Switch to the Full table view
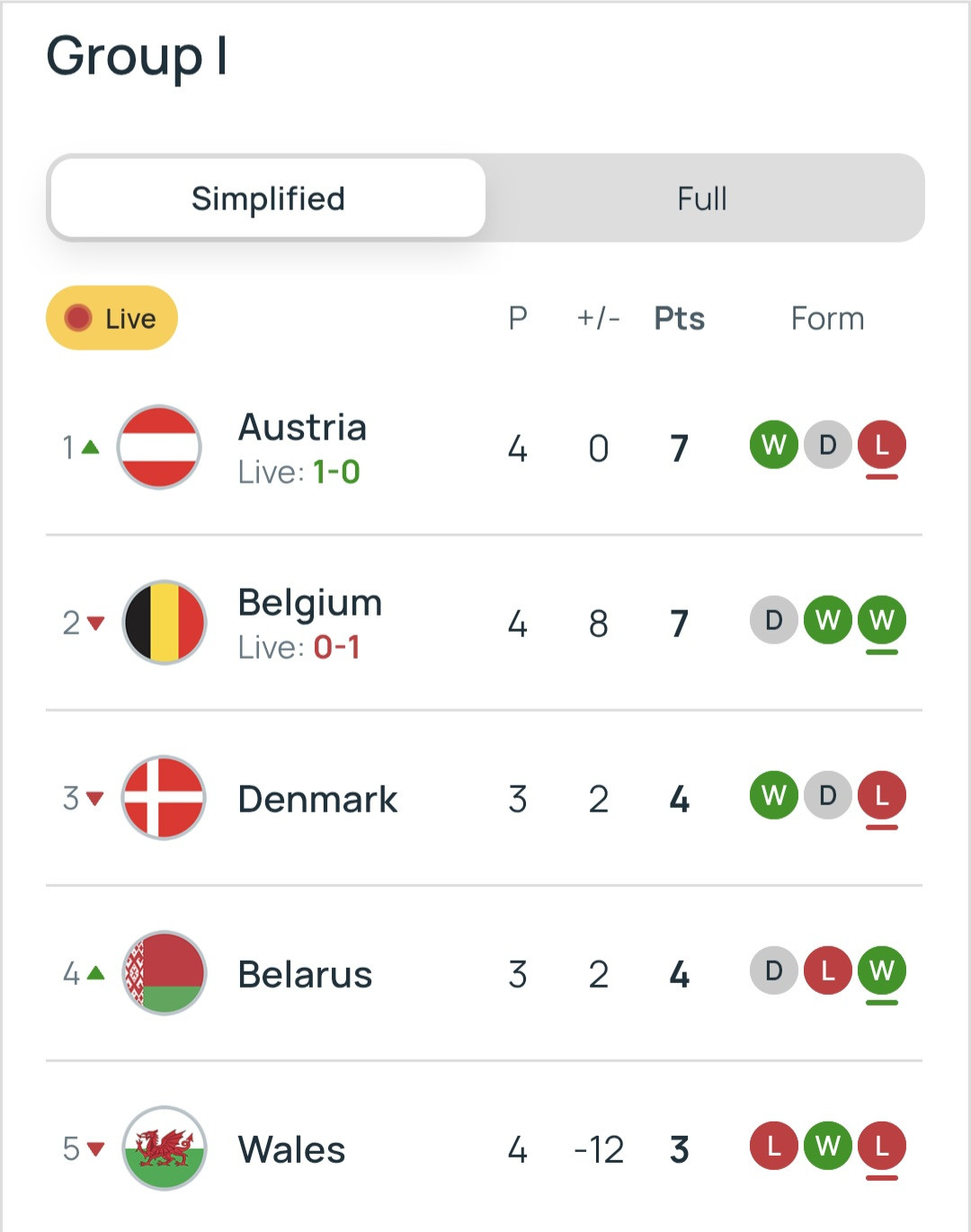 click(x=702, y=199)
